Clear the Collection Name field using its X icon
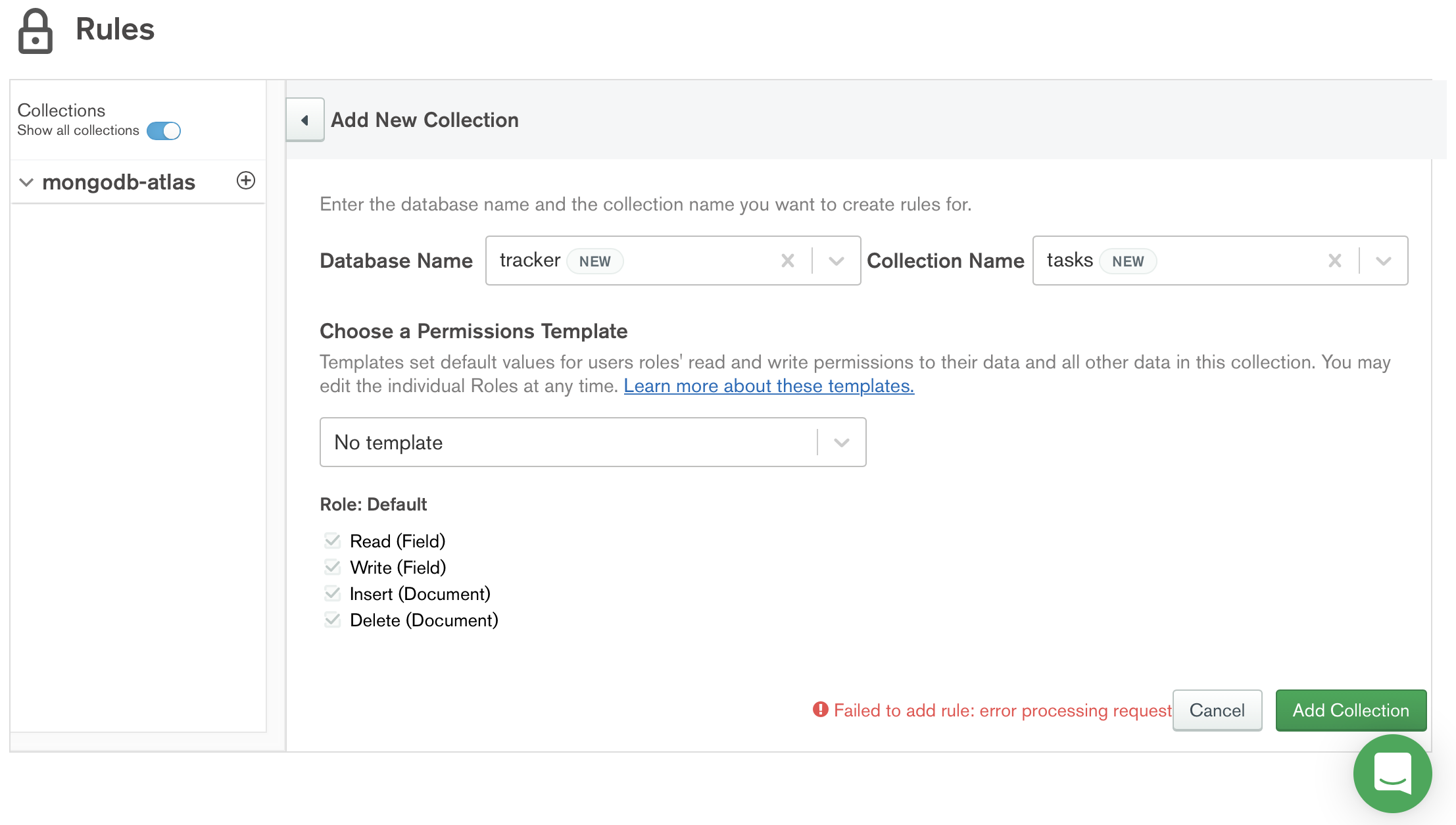 [1335, 261]
